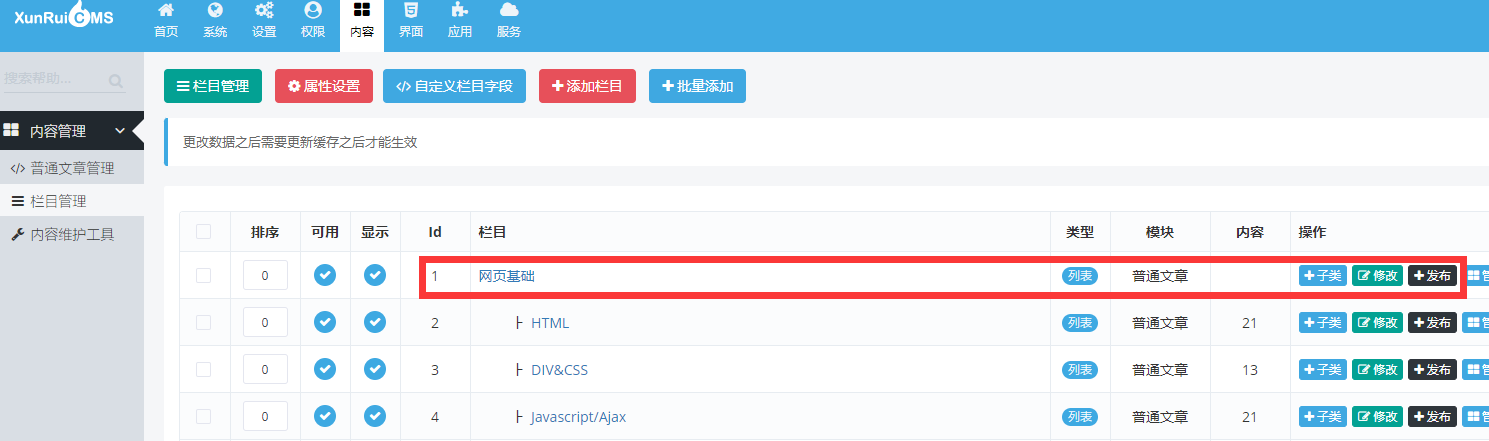Screen dimensions: 1489x441
Task: Open the 首页 home icon in top navigation
Action: 166,12
